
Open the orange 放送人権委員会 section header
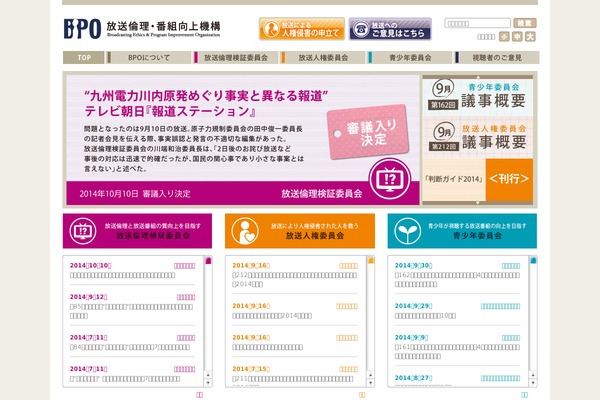300,231
